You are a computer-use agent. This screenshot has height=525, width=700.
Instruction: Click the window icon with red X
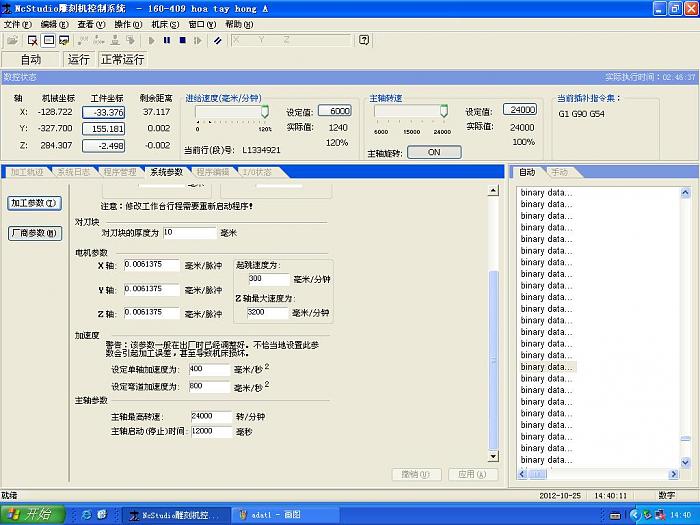33,41
